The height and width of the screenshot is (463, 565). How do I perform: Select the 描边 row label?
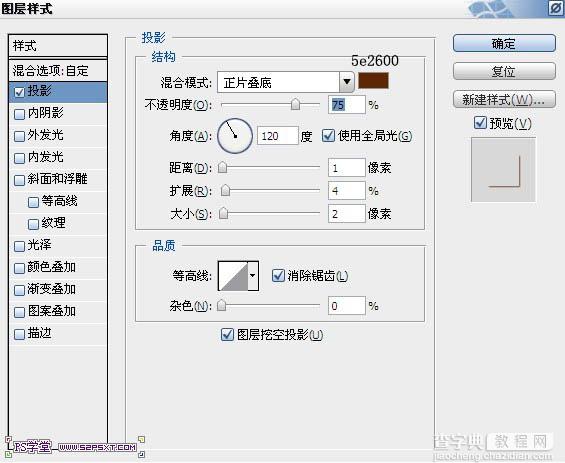coord(40,333)
